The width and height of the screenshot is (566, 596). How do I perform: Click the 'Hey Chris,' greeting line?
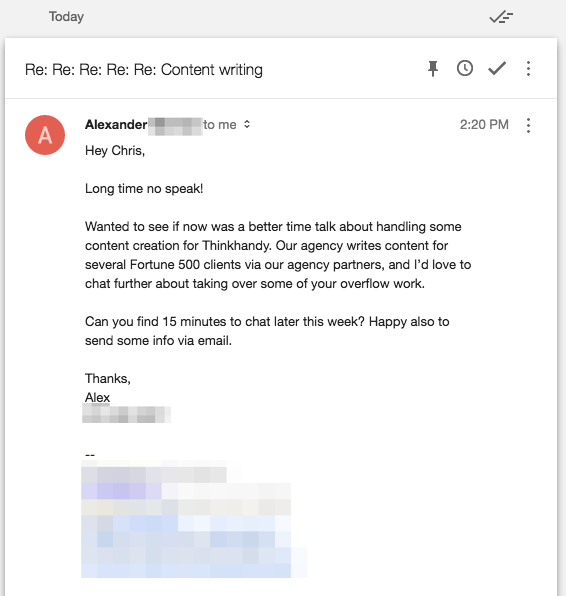tap(115, 151)
